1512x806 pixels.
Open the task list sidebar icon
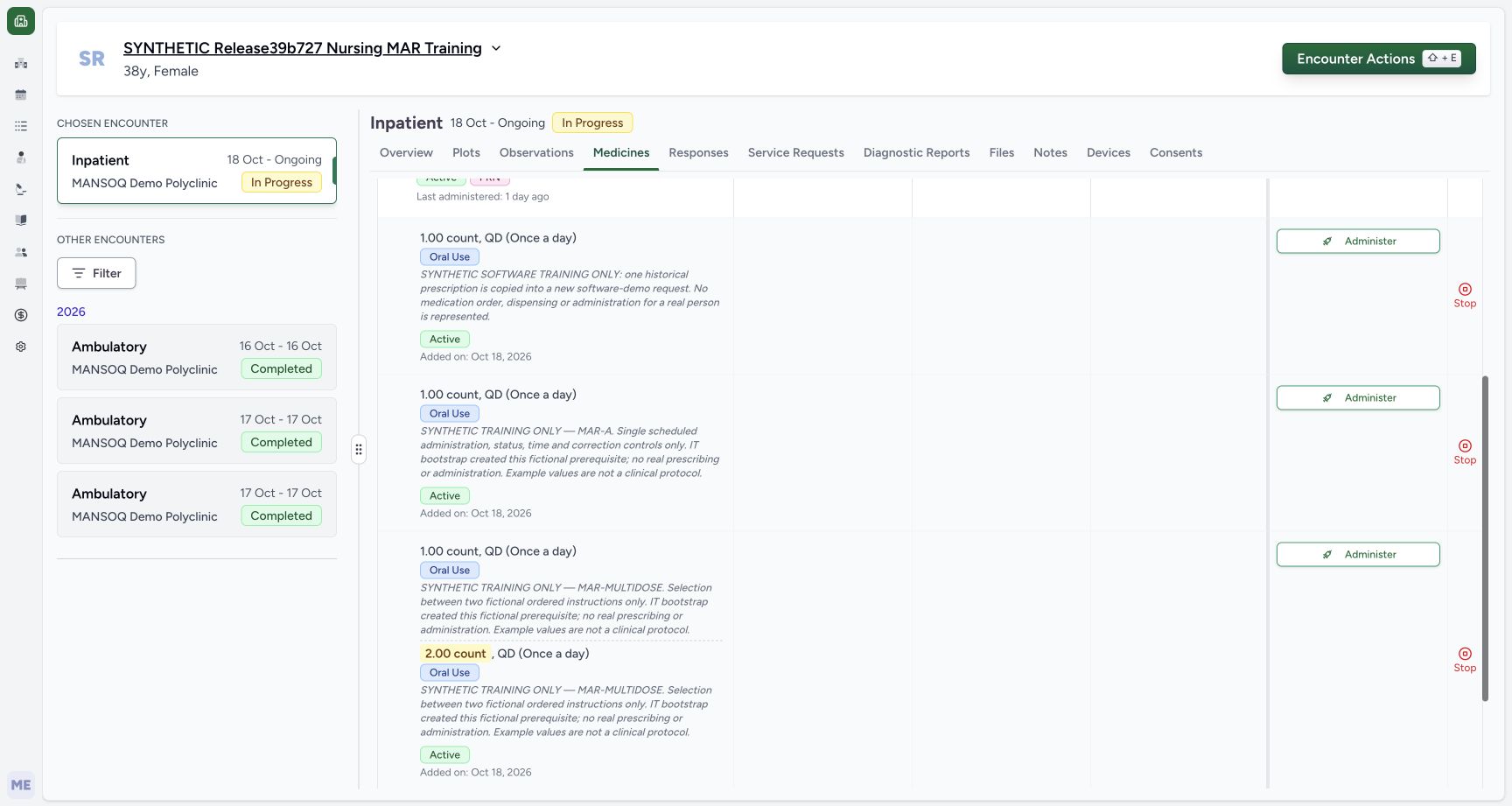tap(21, 126)
